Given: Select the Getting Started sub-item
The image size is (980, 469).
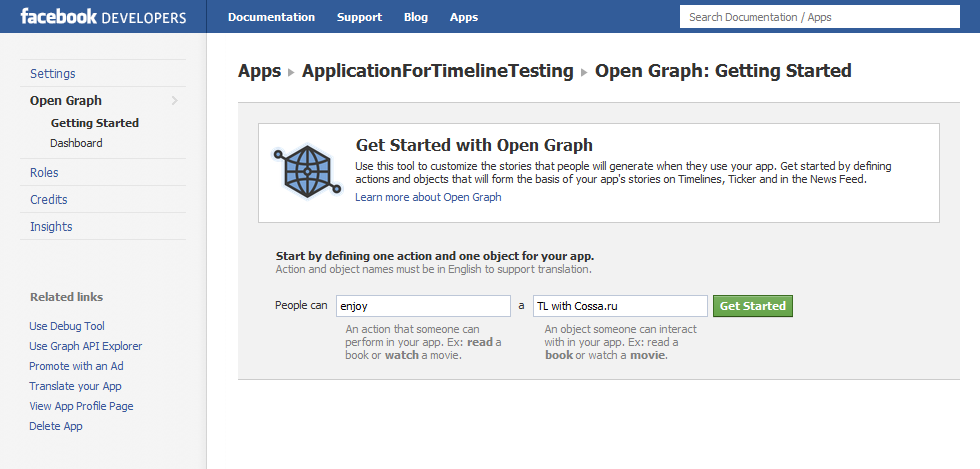Looking at the screenshot, I should (95, 123).
